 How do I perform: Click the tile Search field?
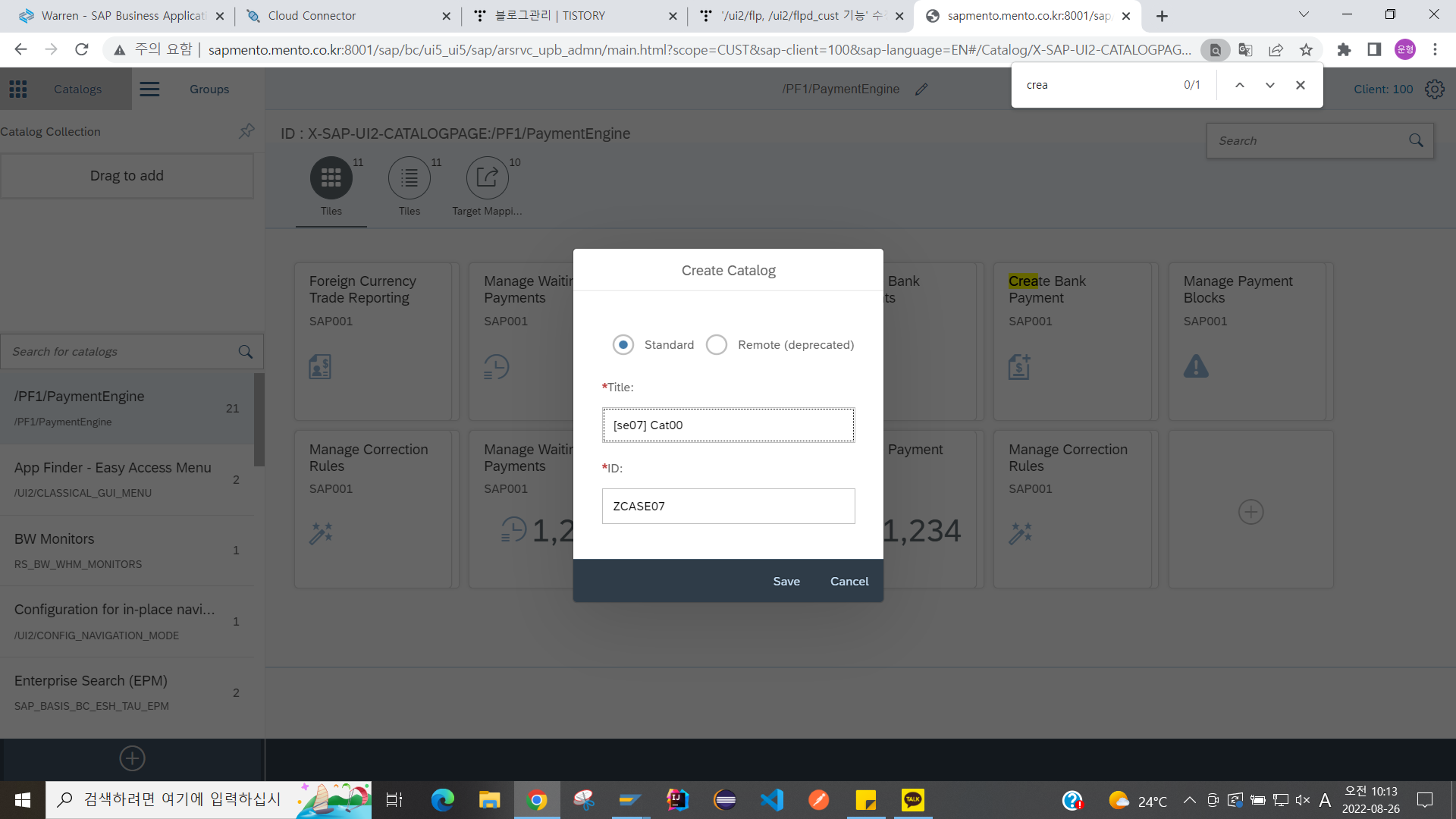1320,140
